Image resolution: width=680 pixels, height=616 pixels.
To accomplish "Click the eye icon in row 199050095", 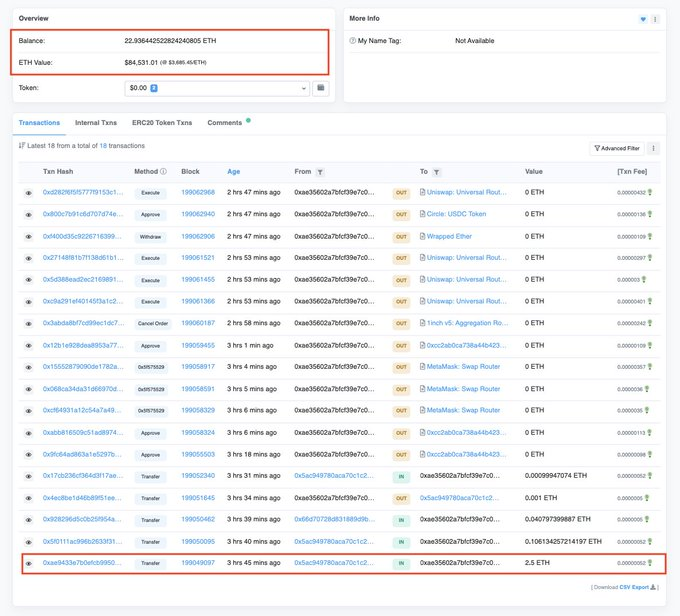I will point(29,542).
